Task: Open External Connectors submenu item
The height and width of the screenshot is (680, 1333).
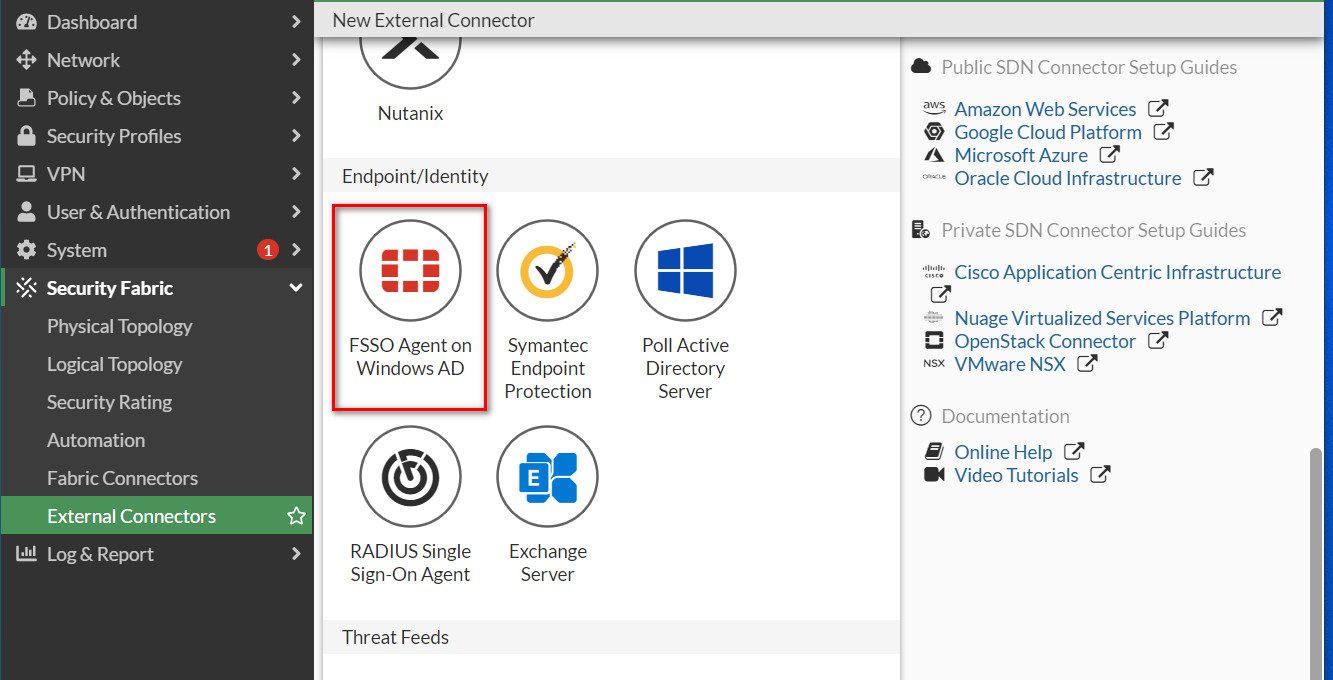Action: (156, 516)
